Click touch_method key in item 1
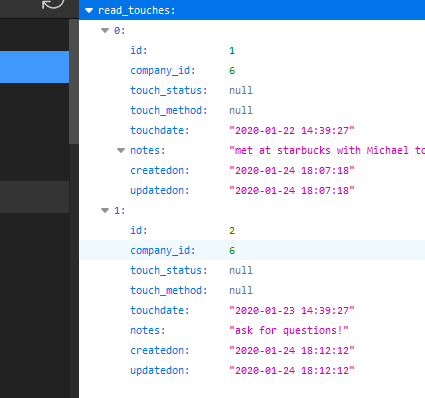 [x=169, y=290]
